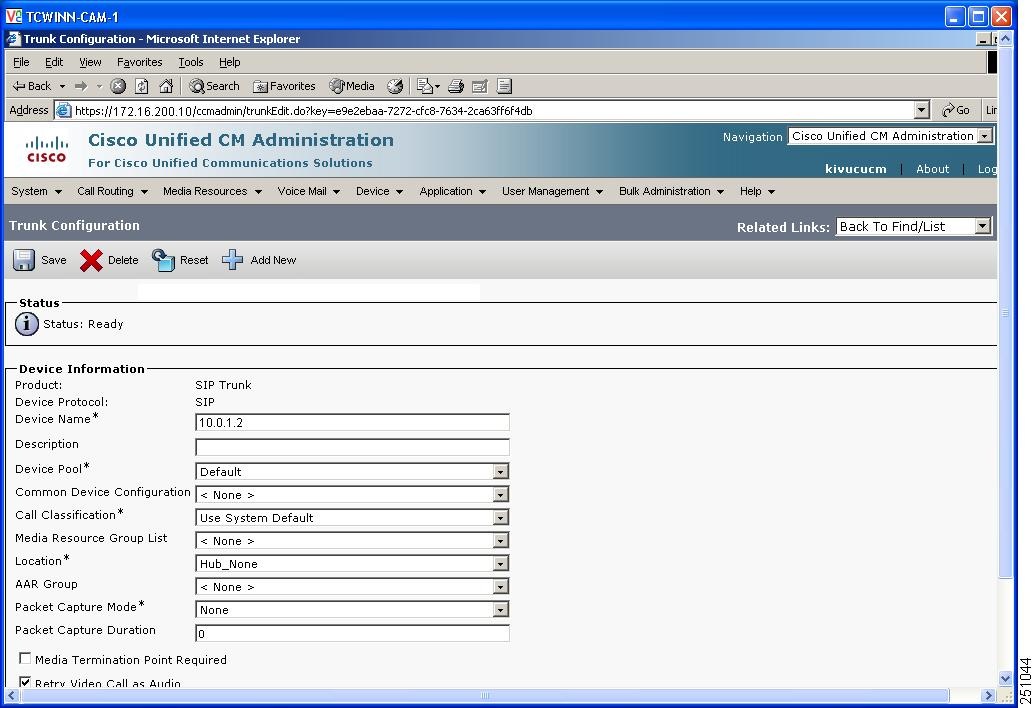This screenshot has height=708, width=1036.
Task: Click the About link
Action: 932,169
